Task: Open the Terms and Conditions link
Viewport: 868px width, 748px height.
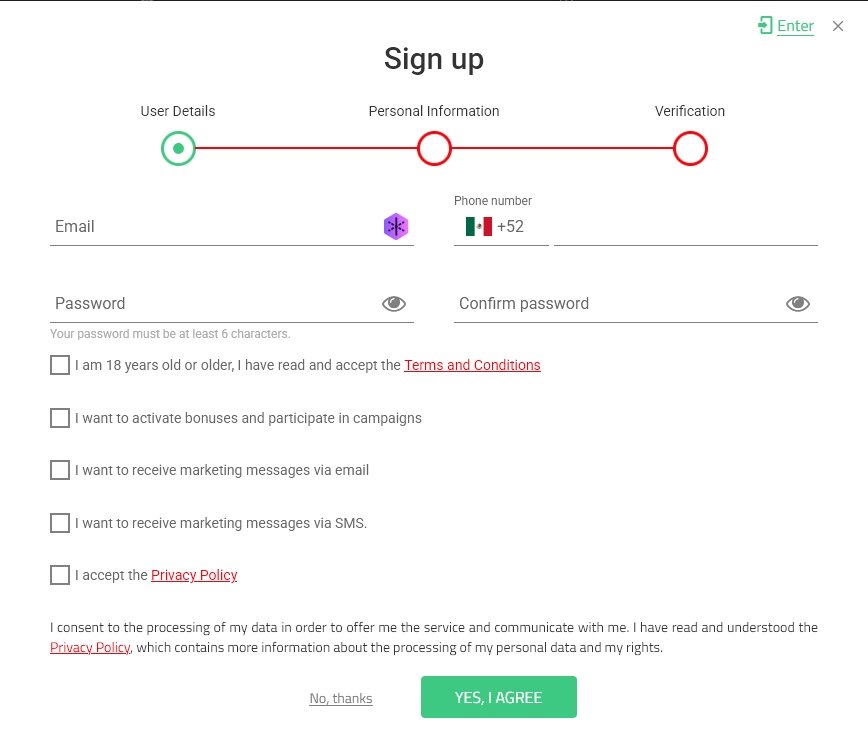Action: pyautogui.click(x=472, y=365)
